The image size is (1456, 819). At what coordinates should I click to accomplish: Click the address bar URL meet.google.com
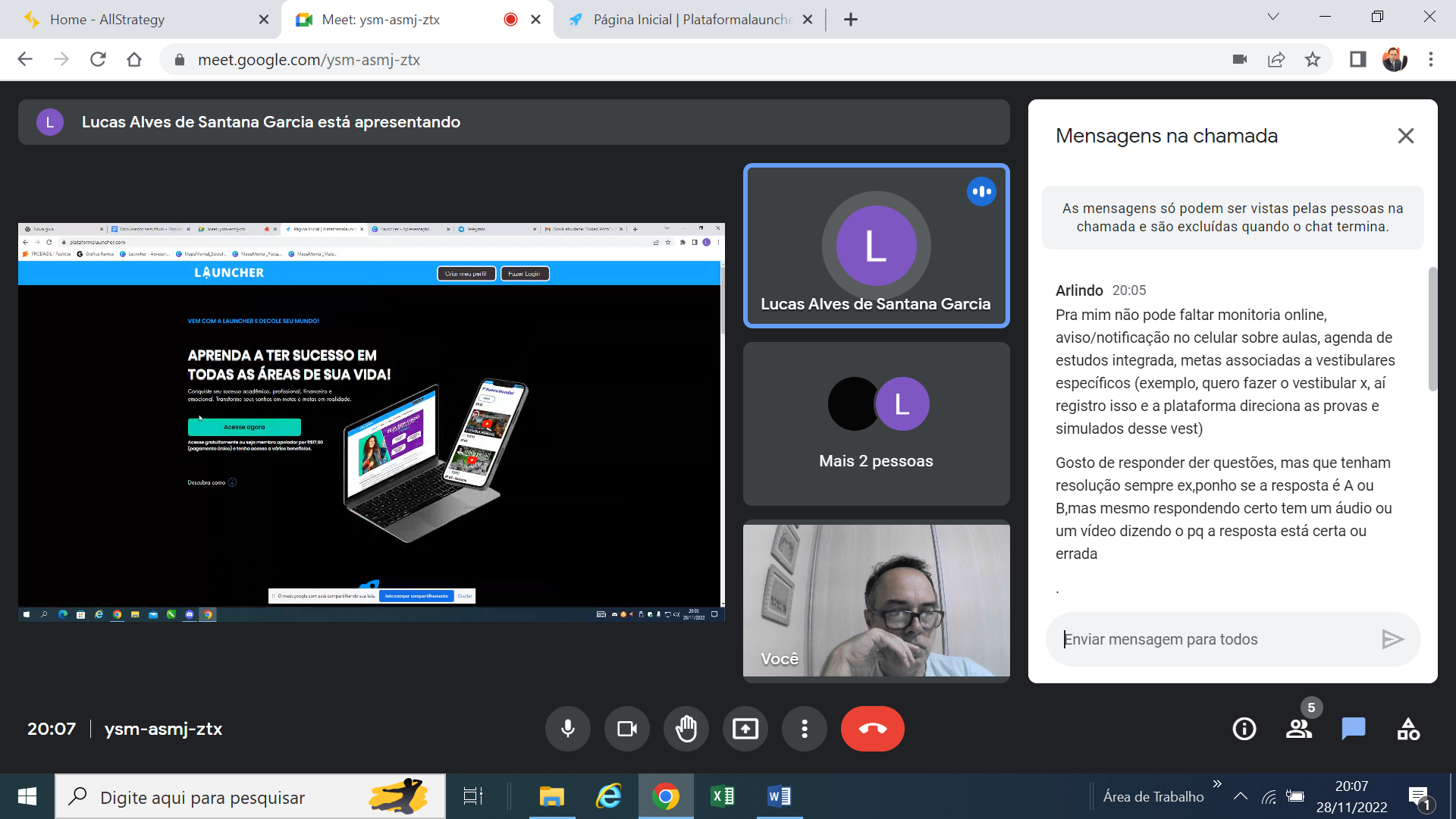pyautogui.click(x=309, y=60)
